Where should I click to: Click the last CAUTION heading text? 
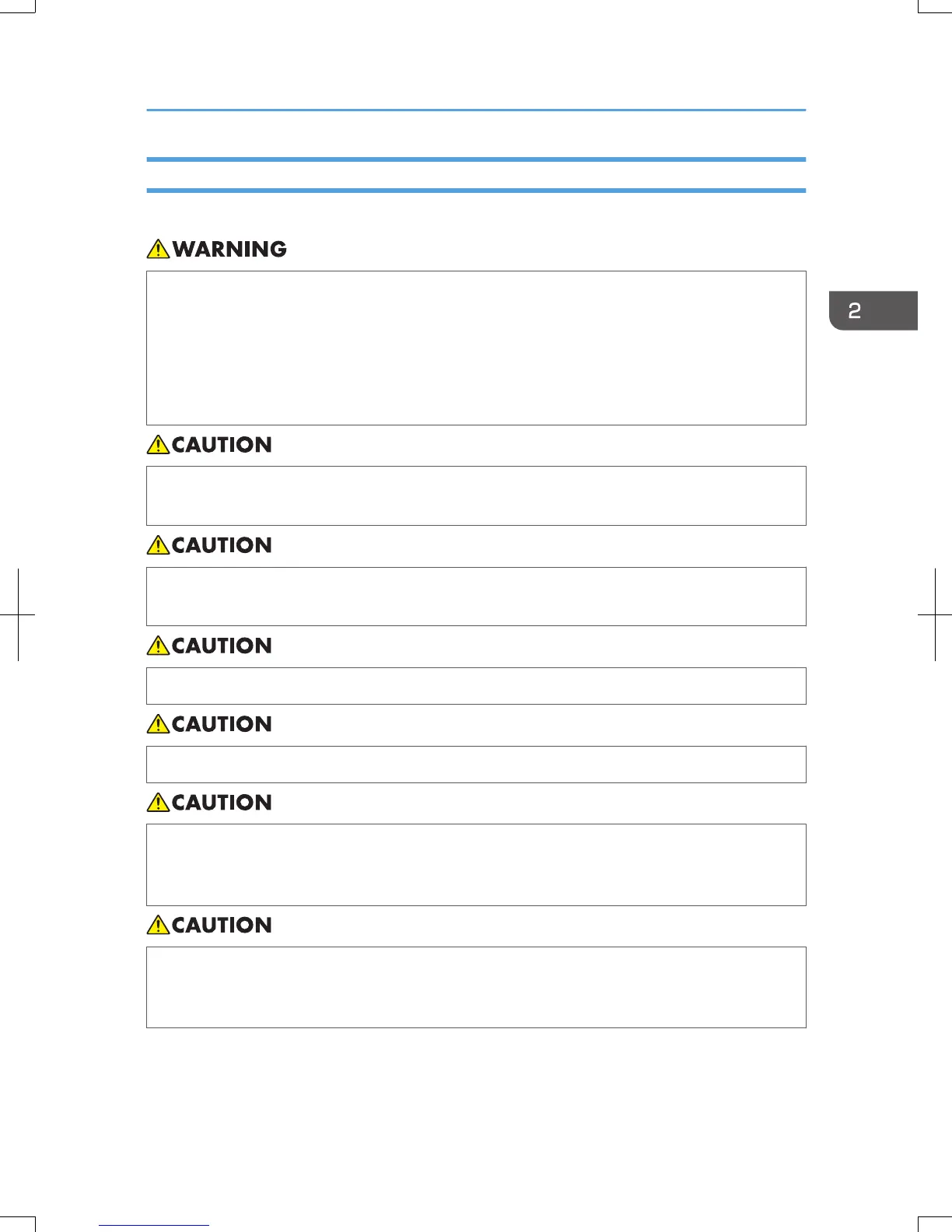pyautogui.click(x=222, y=926)
